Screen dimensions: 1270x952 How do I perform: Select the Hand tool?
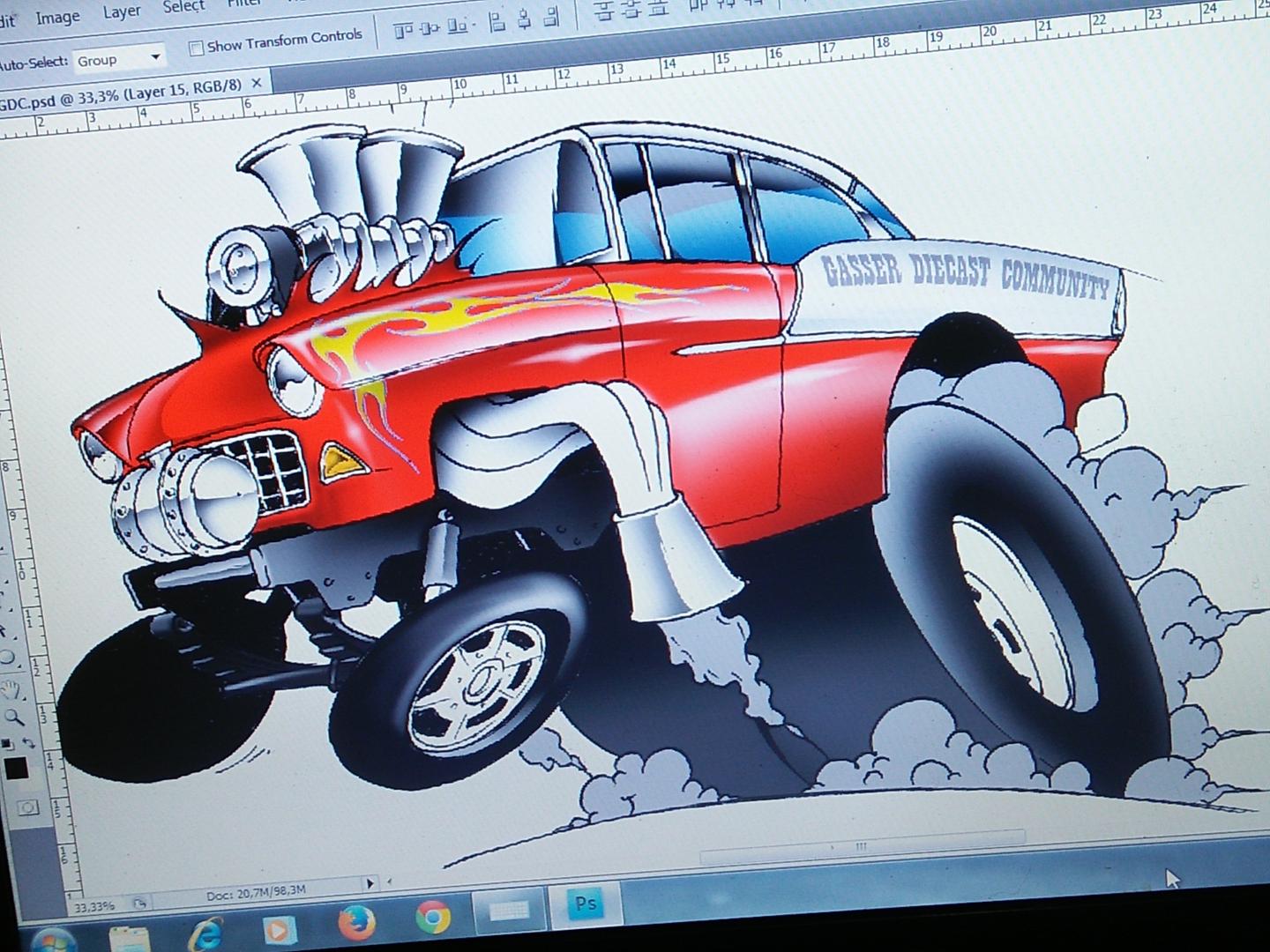click(x=11, y=690)
